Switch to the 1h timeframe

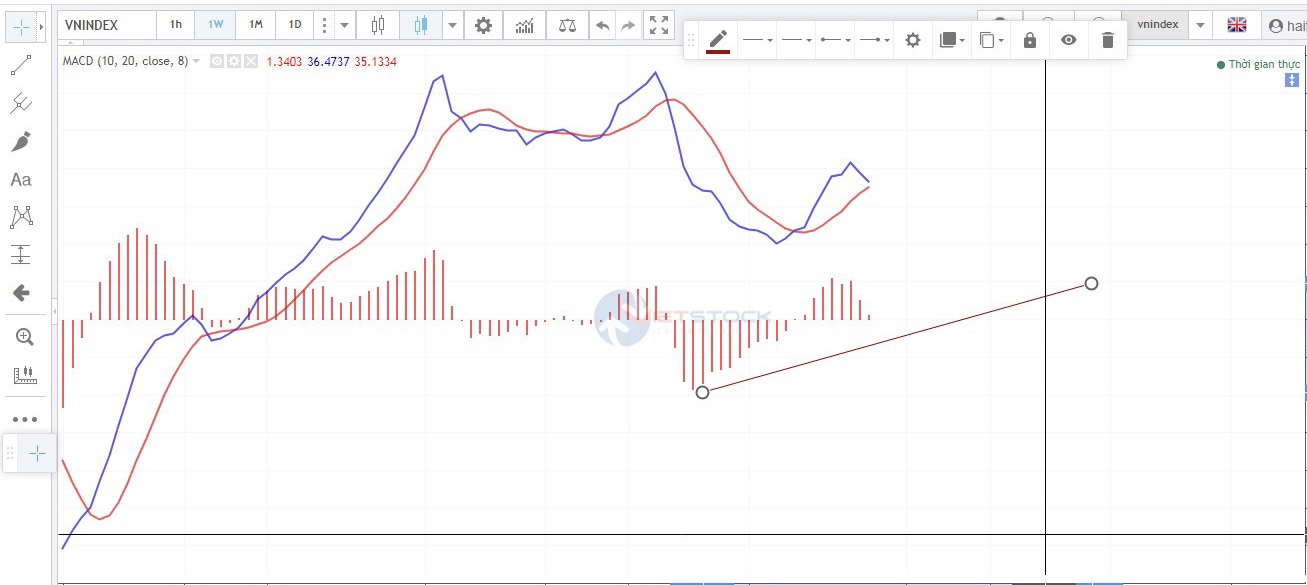[x=176, y=25]
